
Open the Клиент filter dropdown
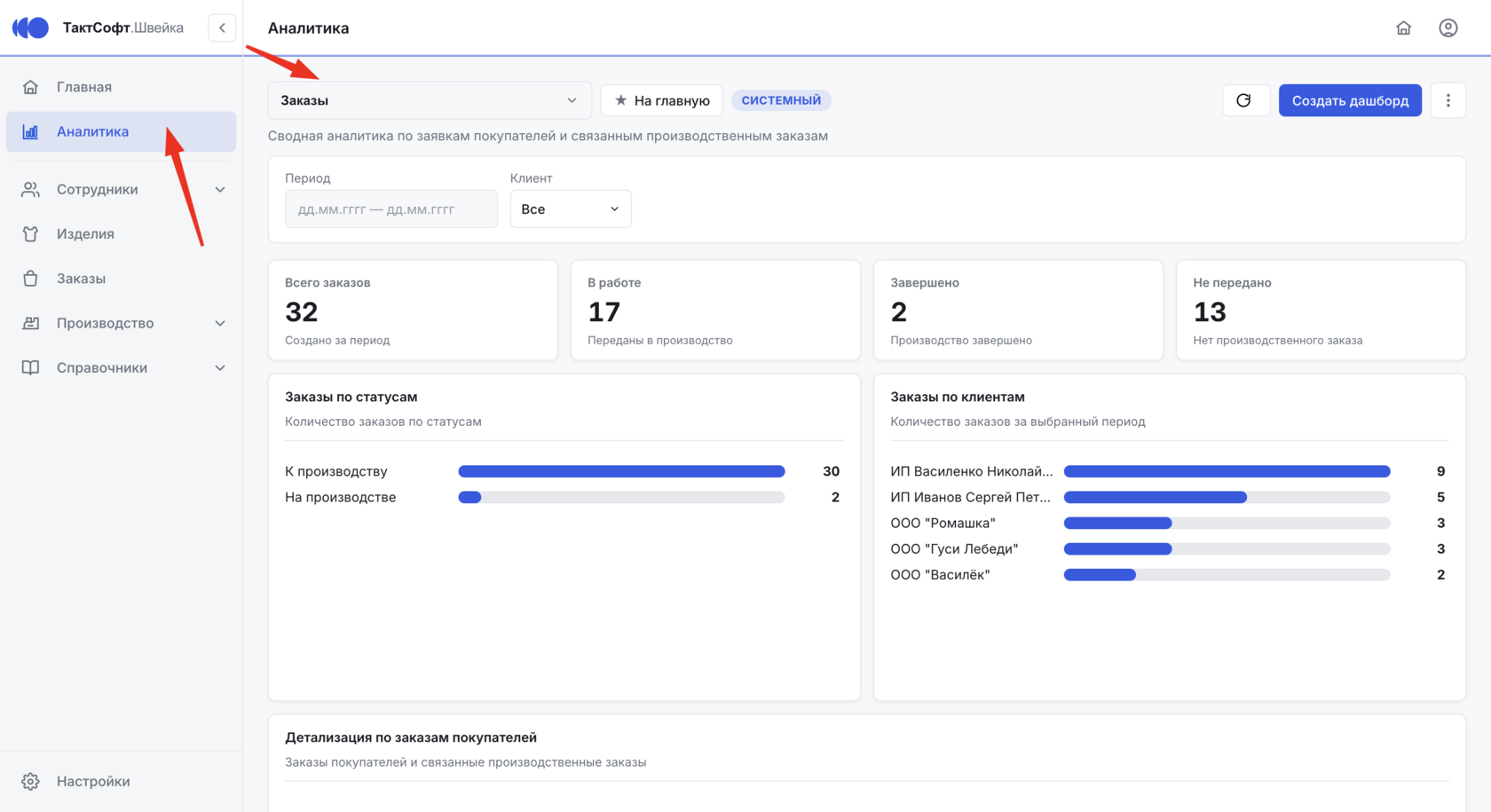pos(570,209)
